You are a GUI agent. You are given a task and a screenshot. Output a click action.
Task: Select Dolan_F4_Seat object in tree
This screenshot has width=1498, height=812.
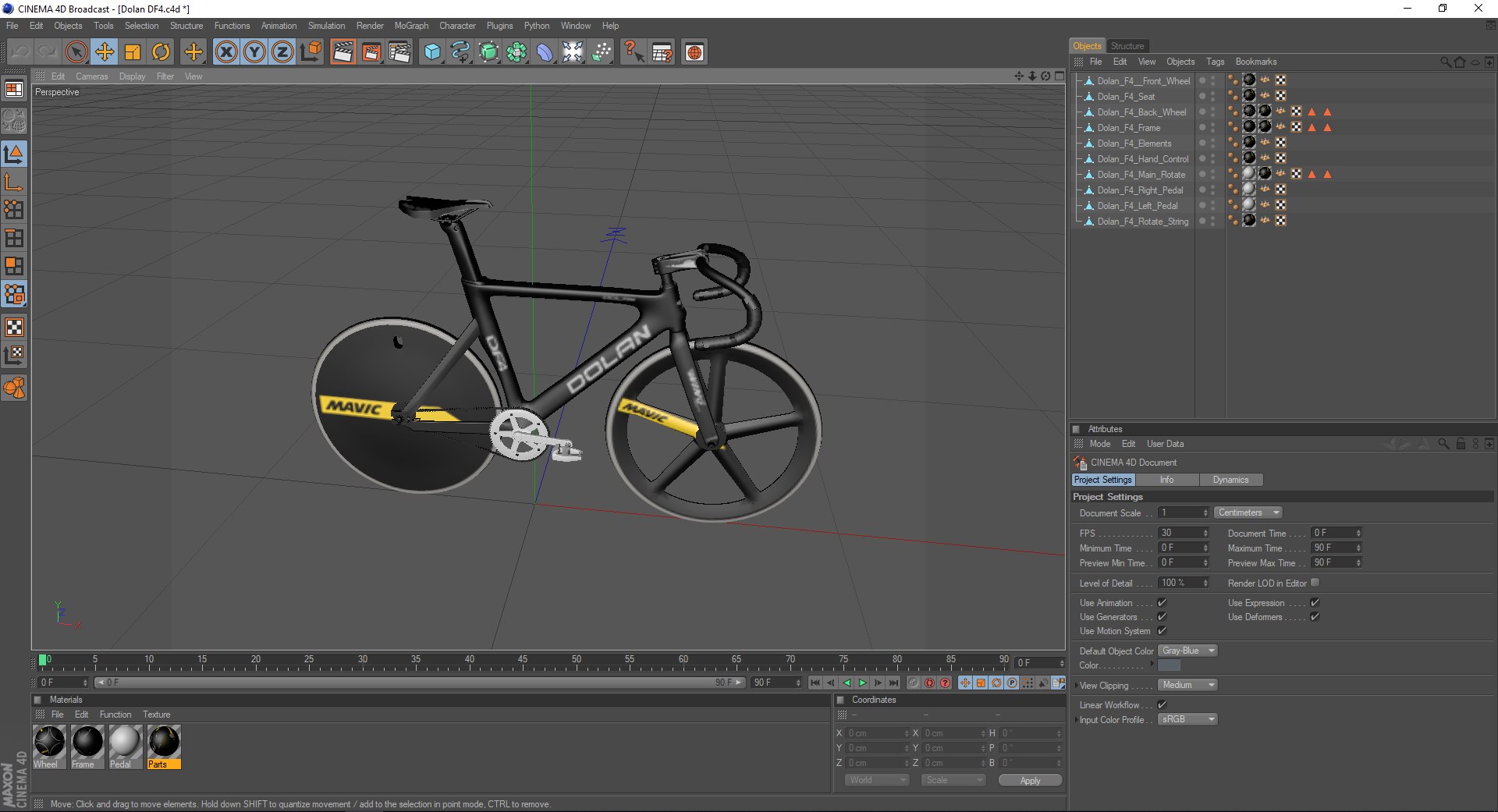click(1126, 97)
